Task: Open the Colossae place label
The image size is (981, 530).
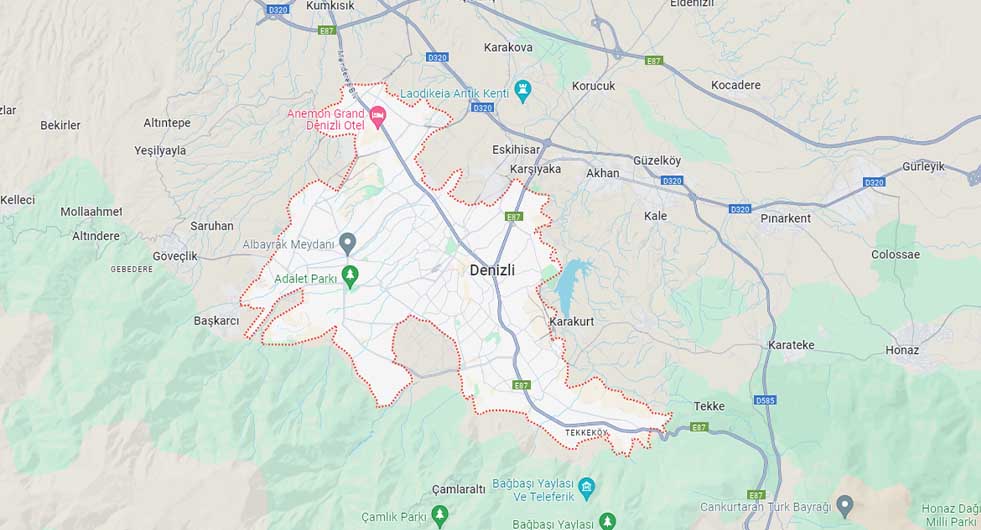Action: [895, 255]
